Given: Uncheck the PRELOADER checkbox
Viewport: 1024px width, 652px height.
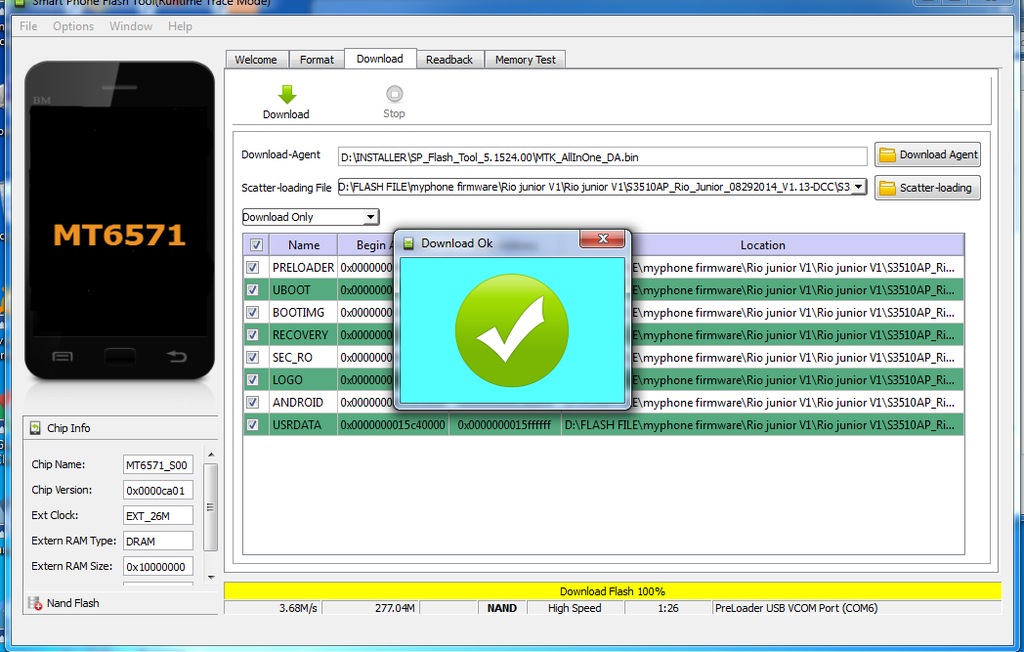Looking at the screenshot, I should tap(253, 267).
